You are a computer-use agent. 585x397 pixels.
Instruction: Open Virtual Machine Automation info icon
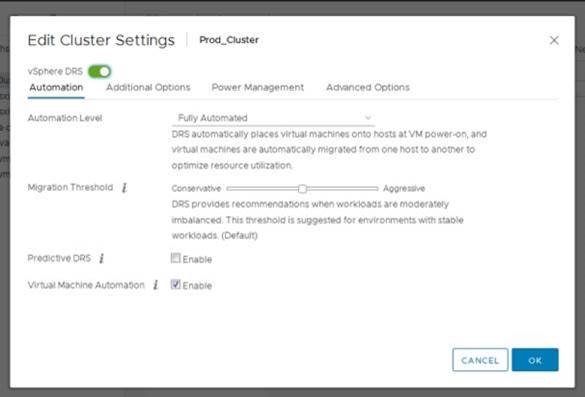coord(156,285)
